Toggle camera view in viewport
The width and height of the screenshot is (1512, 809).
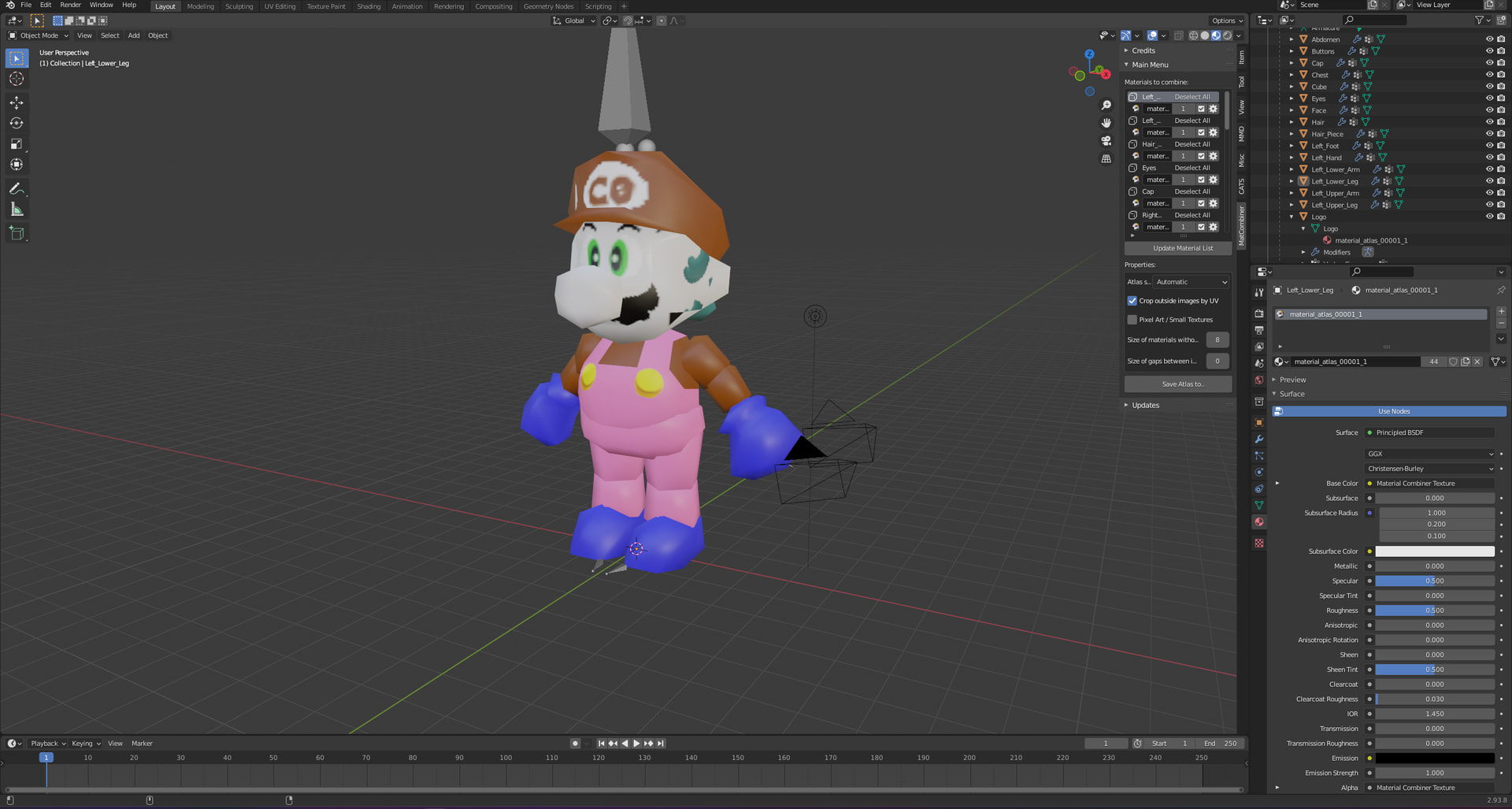[1106, 141]
